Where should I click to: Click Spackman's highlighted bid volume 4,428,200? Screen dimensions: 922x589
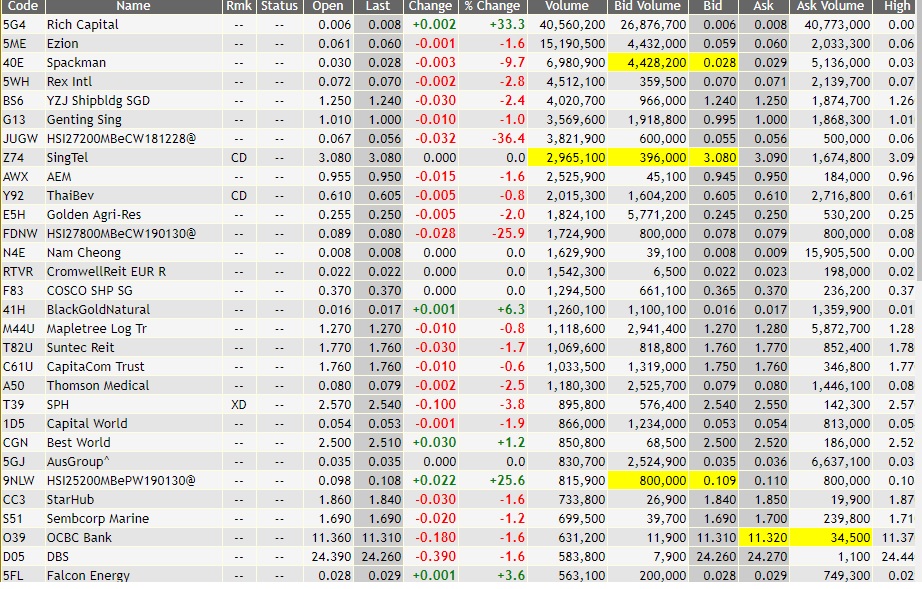656,62
